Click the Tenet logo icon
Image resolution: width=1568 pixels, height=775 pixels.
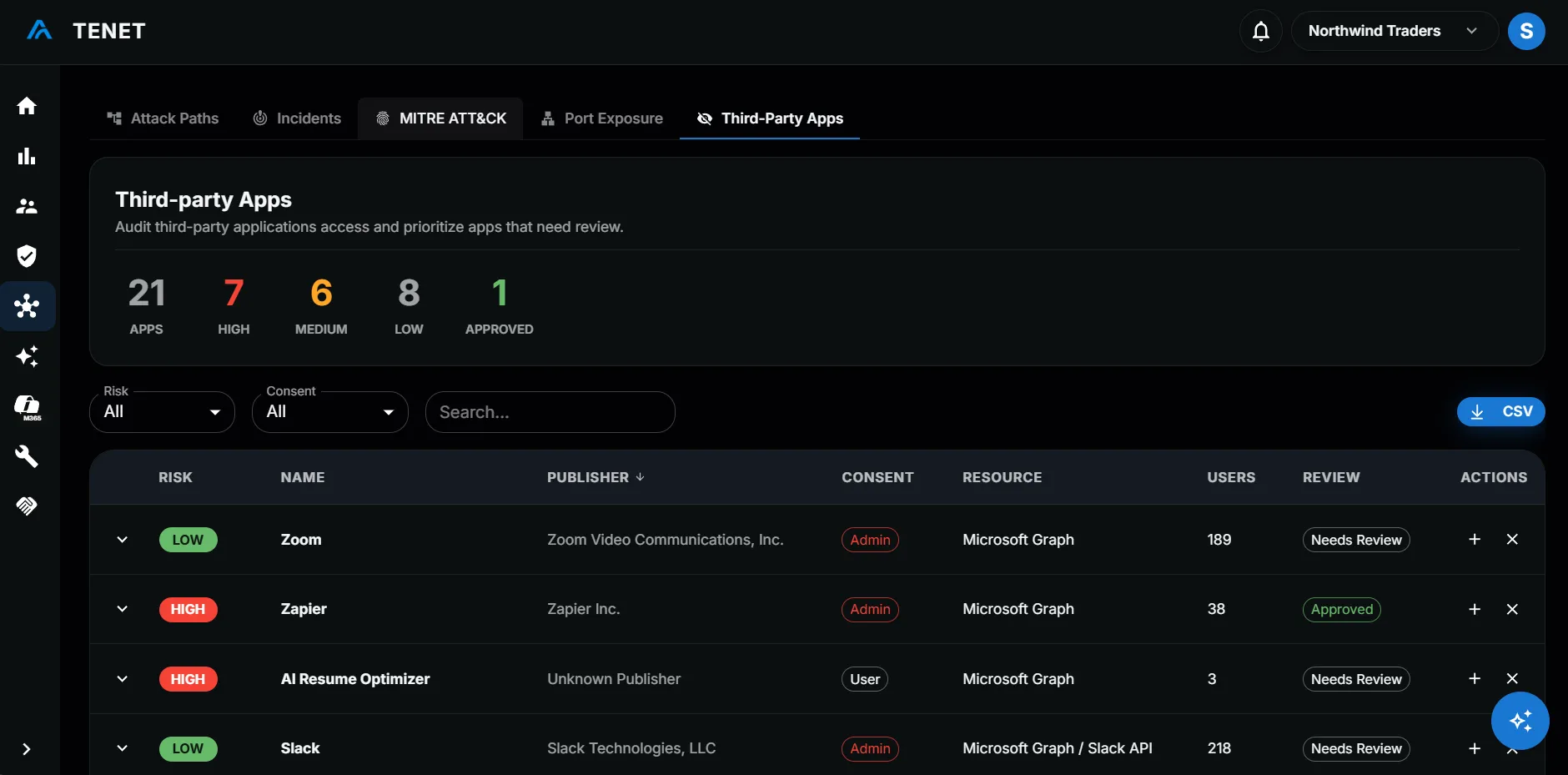click(39, 31)
